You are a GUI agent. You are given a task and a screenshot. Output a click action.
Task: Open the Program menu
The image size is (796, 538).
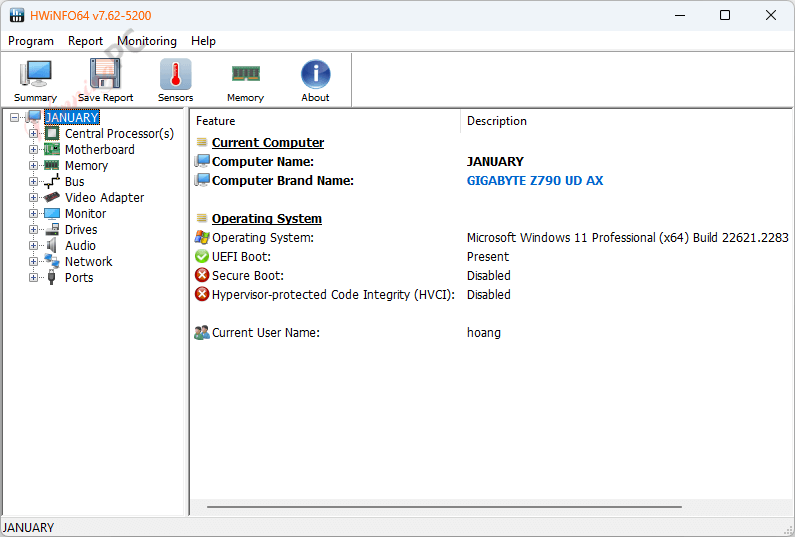(x=31, y=41)
